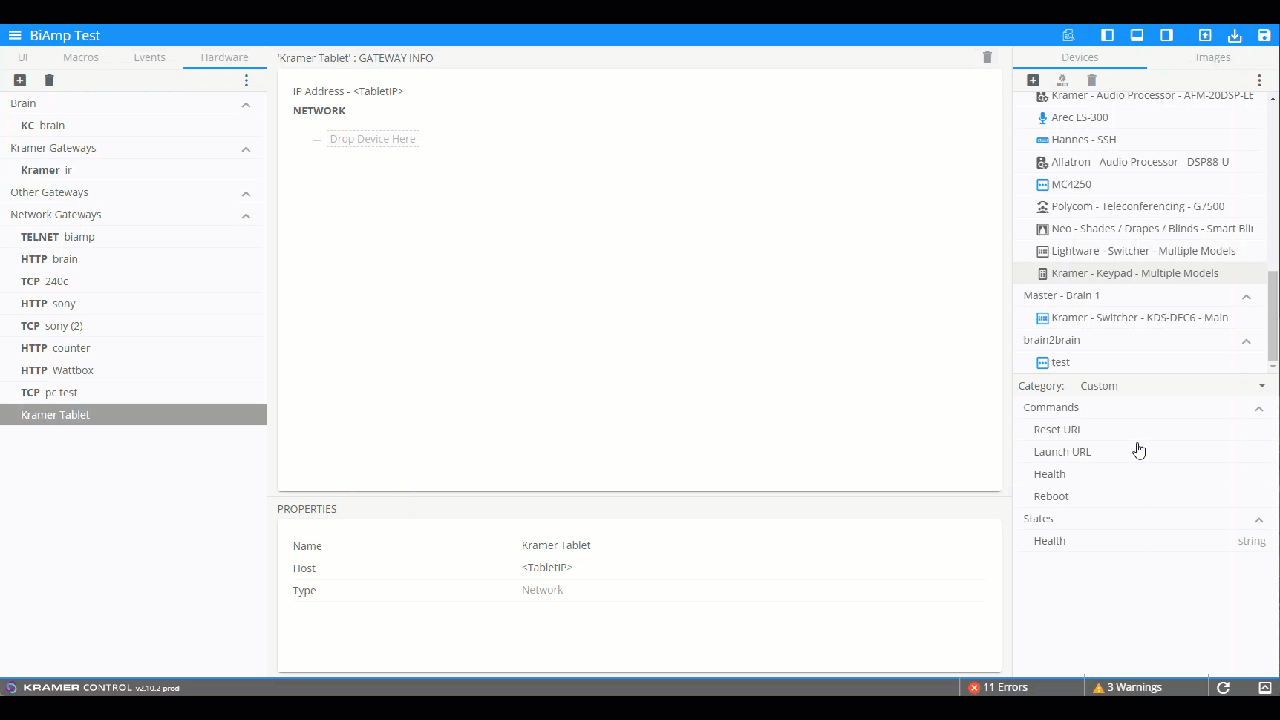Select the Neo Shades / Drapes / Blinds device

[x=1140, y=229]
